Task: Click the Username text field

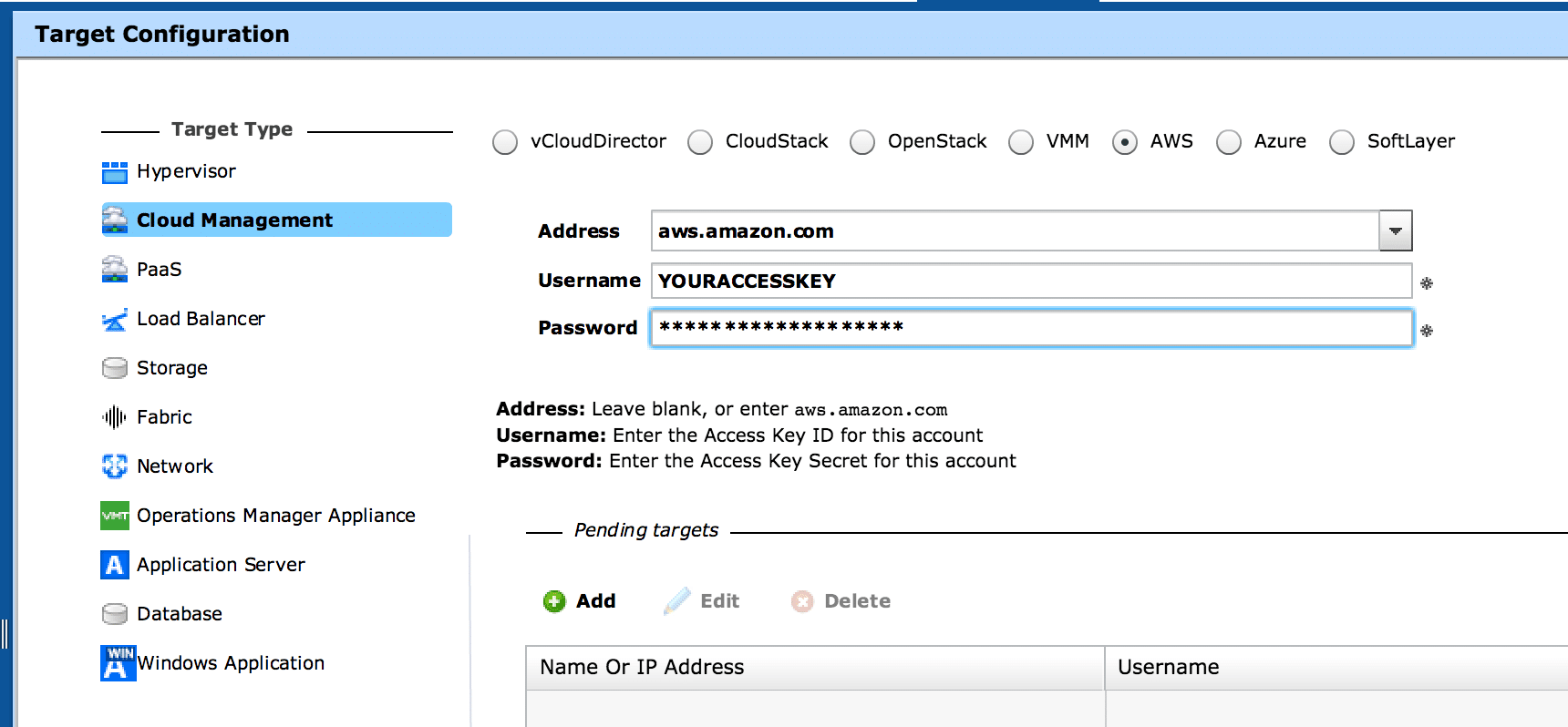Action: (1030, 281)
